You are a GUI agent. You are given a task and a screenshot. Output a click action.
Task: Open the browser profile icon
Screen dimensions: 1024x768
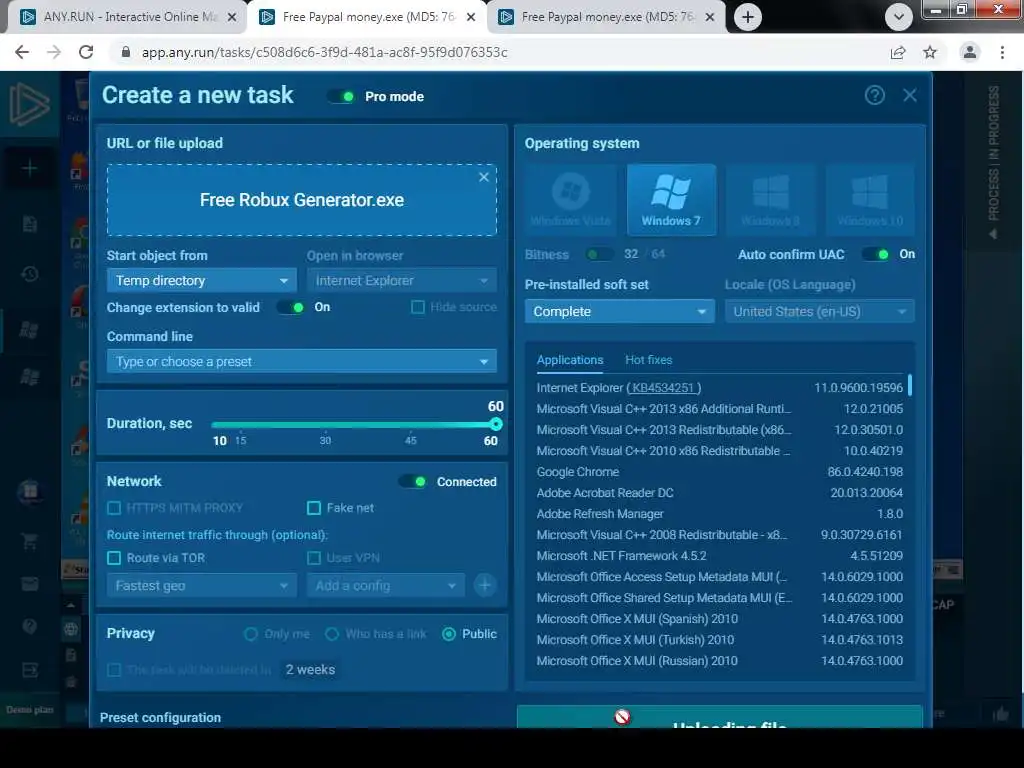click(x=970, y=52)
